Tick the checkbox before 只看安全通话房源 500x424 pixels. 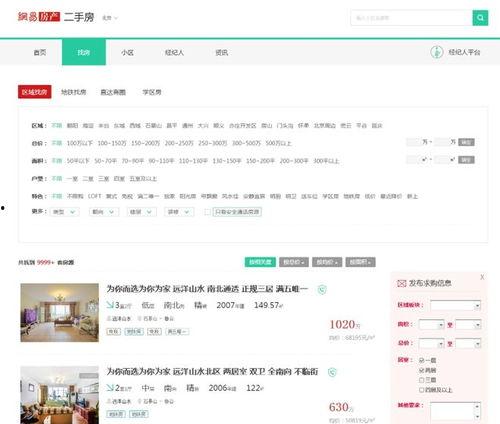point(207,212)
